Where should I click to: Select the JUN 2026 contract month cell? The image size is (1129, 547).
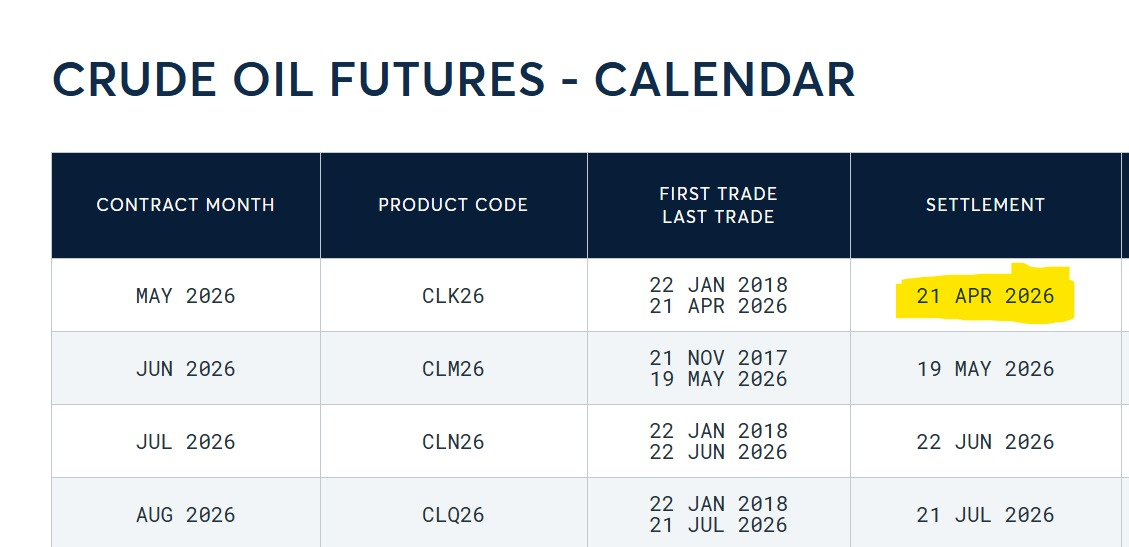coord(185,369)
